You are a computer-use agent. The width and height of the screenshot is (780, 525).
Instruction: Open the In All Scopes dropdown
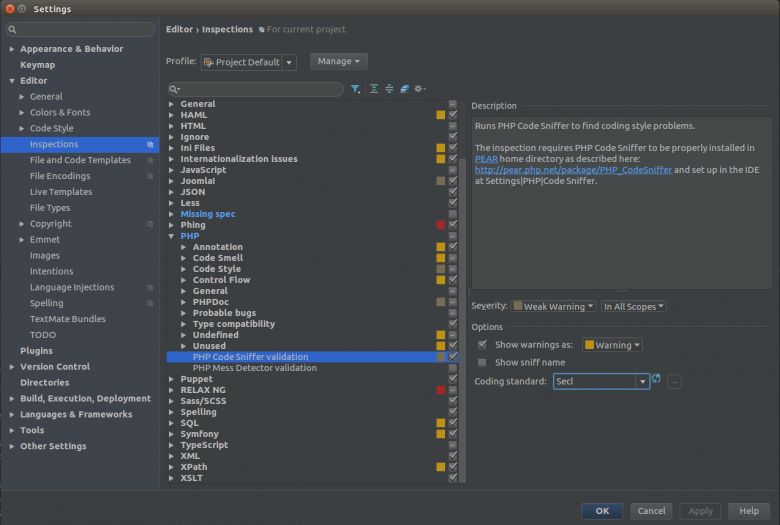click(634, 307)
